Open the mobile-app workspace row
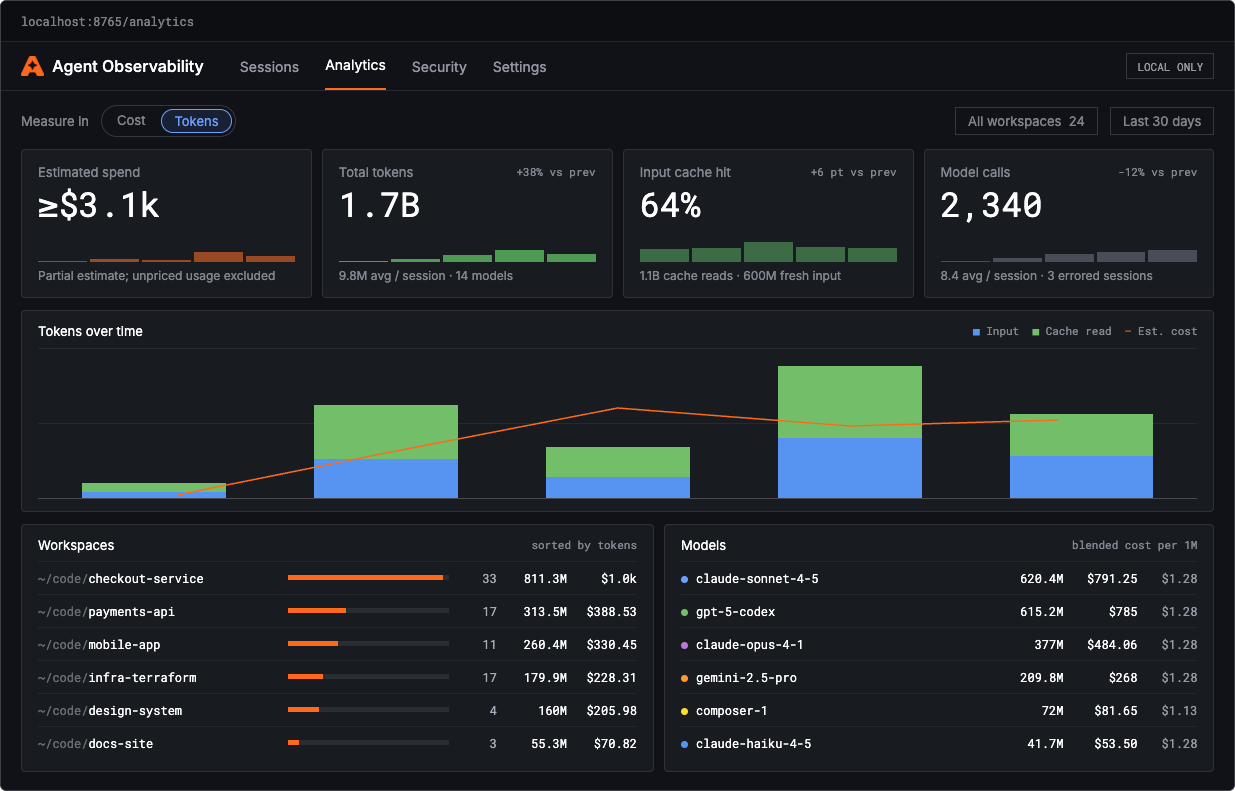The image size is (1235, 791). [337, 644]
